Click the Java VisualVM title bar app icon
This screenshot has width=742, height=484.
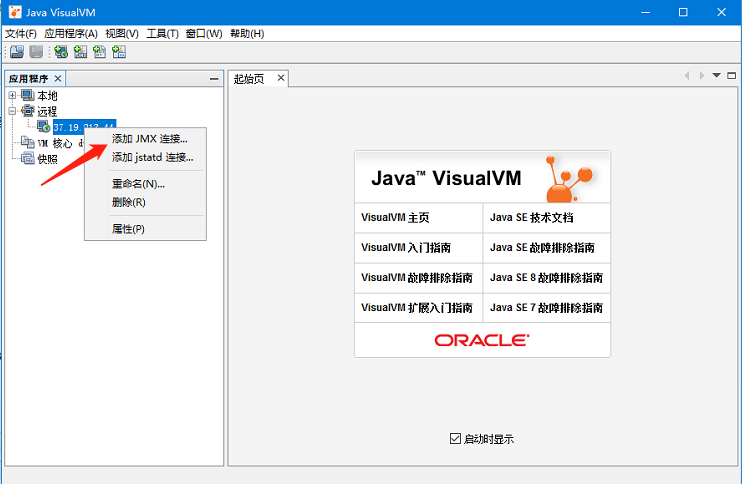(x=15, y=12)
